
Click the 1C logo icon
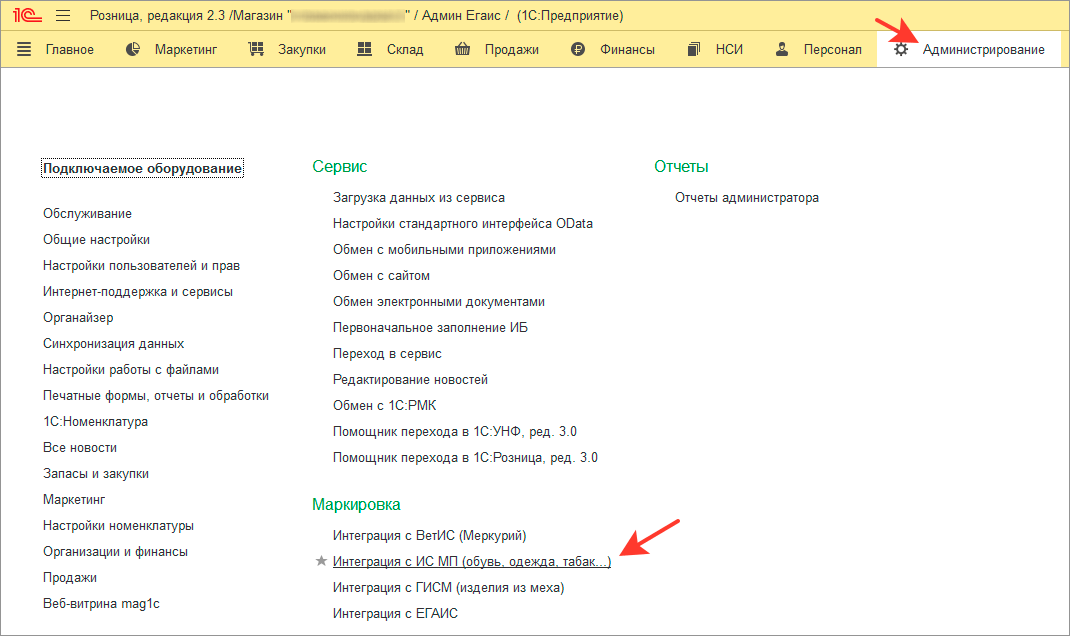pos(27,15)
